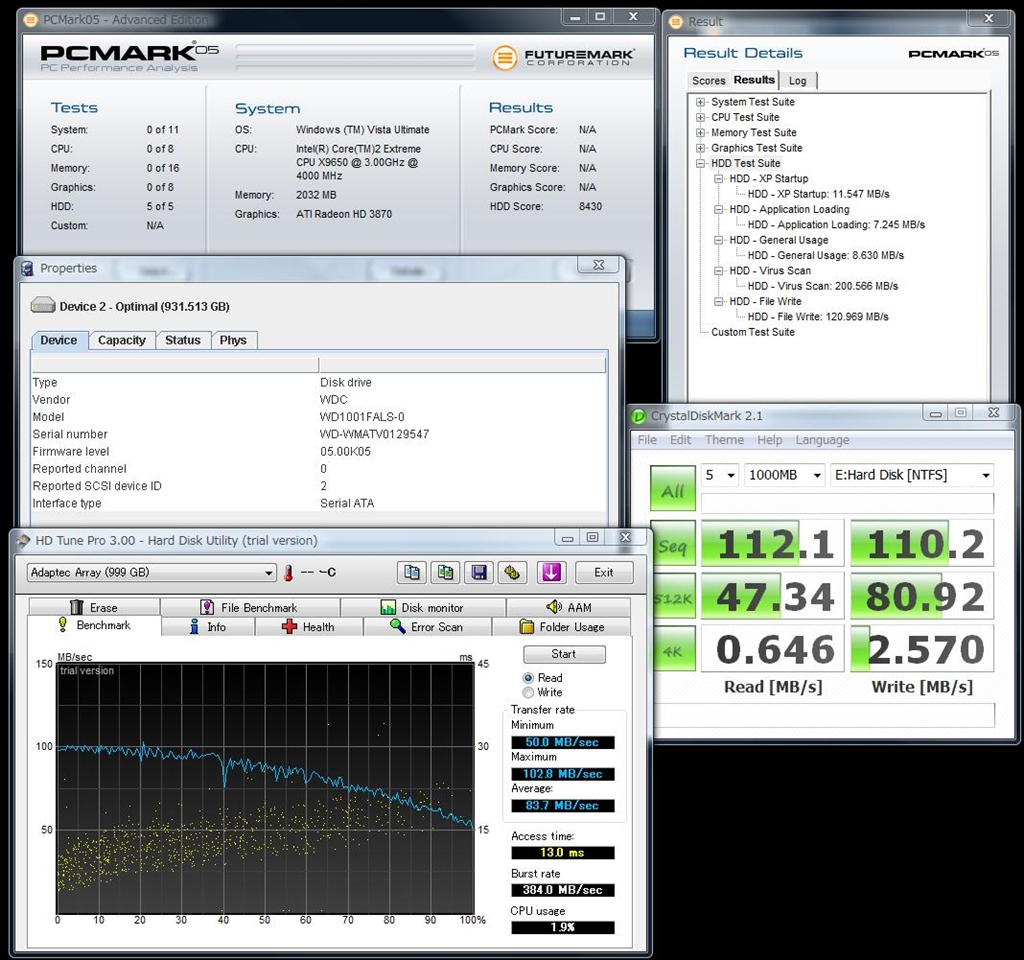
Task: Select the Read radio button
Action: coord(528,678)
